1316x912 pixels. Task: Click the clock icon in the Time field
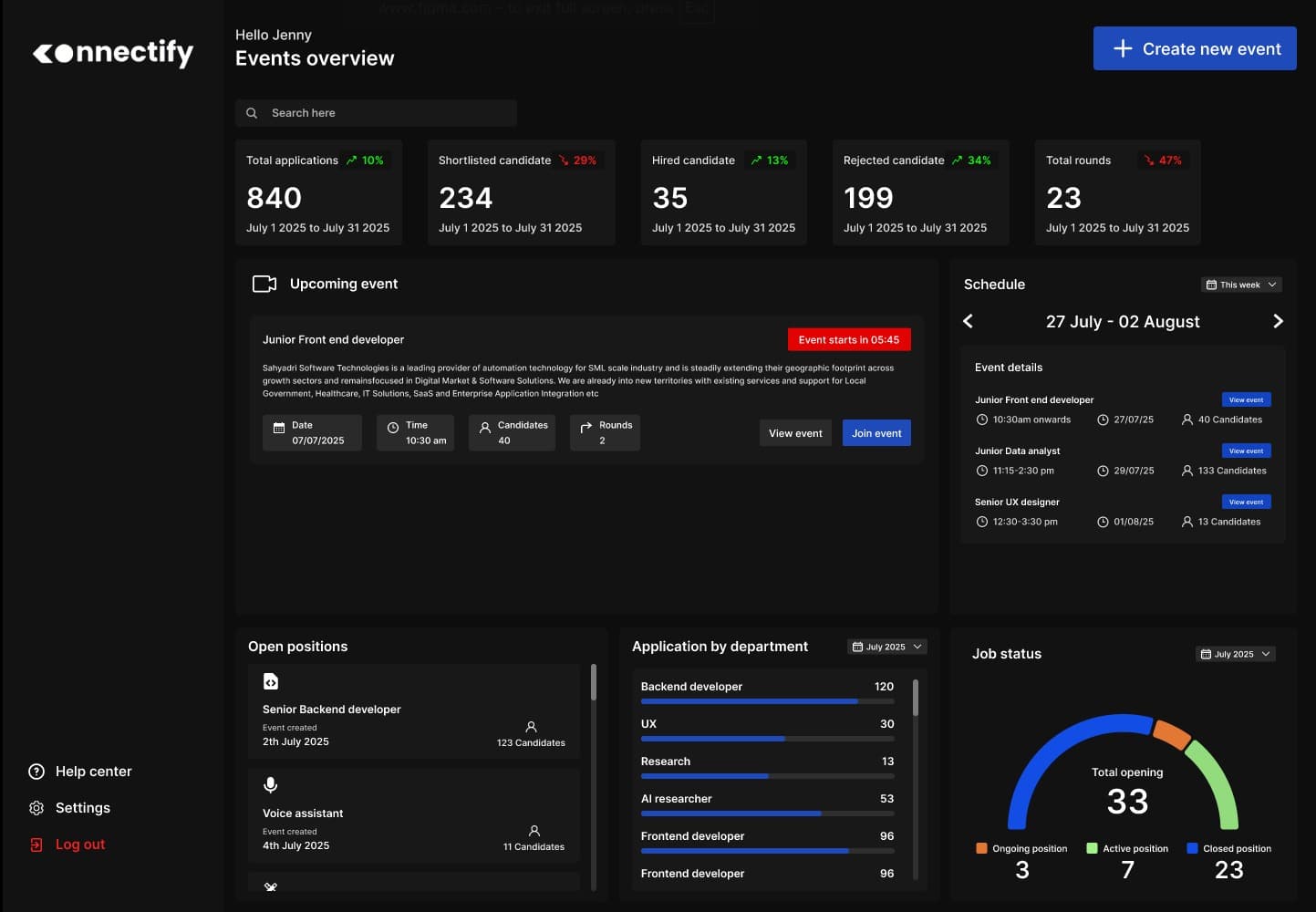click(392, 426)
